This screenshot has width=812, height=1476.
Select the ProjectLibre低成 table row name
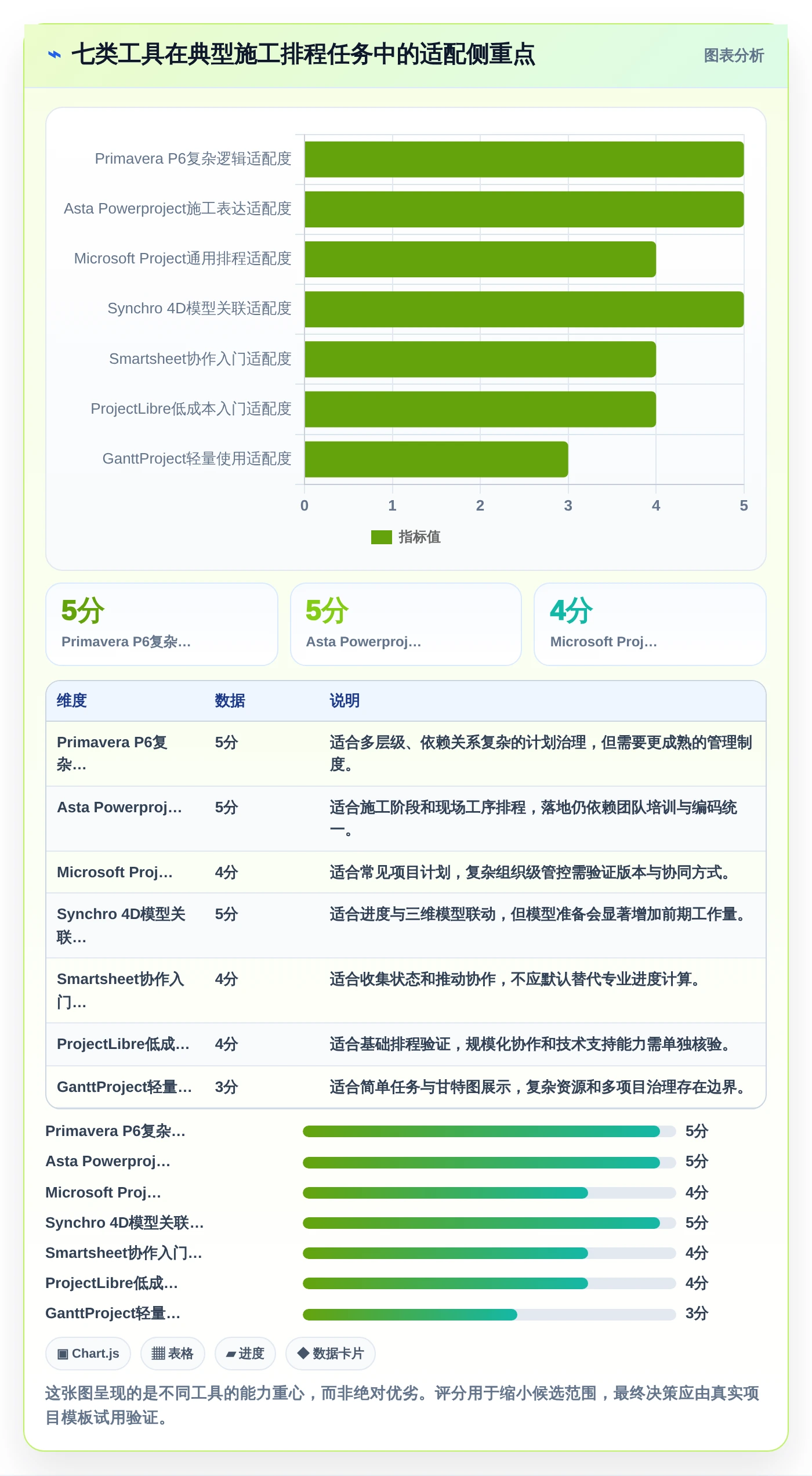(123, 1044)
